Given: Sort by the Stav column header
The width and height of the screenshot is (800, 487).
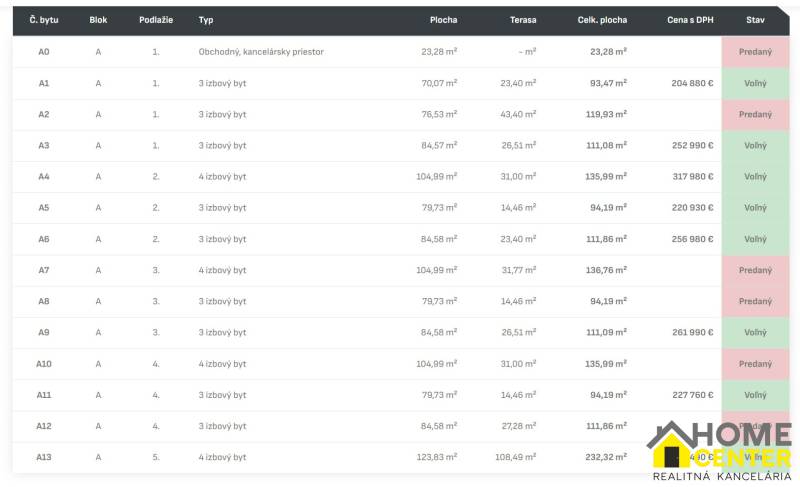Looking at the screenshot, I should (755, 20).
